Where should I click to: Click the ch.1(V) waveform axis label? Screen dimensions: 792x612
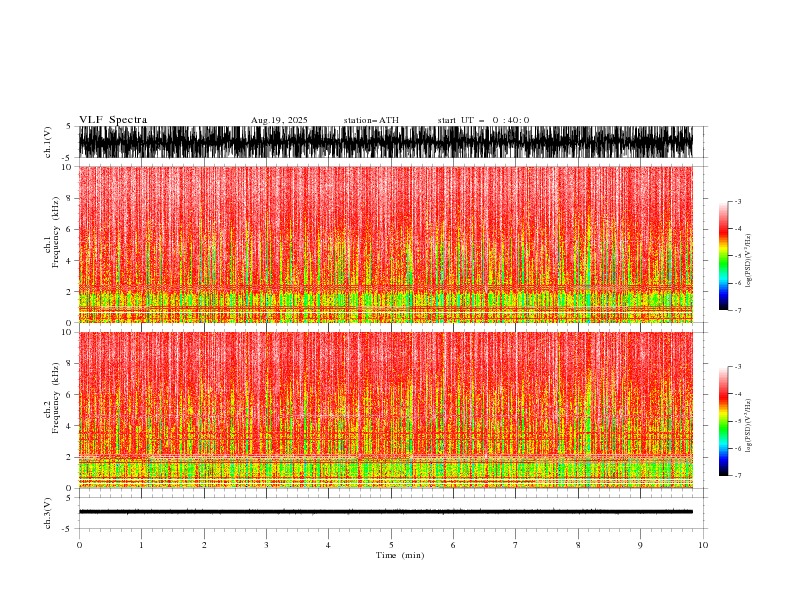click(x=48, y=142)
